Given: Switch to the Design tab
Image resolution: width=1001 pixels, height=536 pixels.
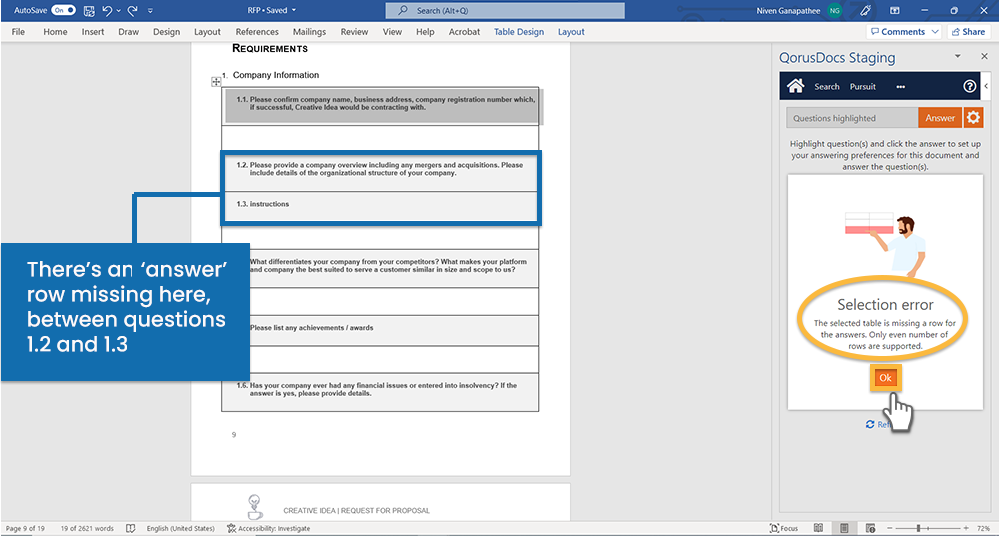Looking at the screenshot, I should click(167, 32).
